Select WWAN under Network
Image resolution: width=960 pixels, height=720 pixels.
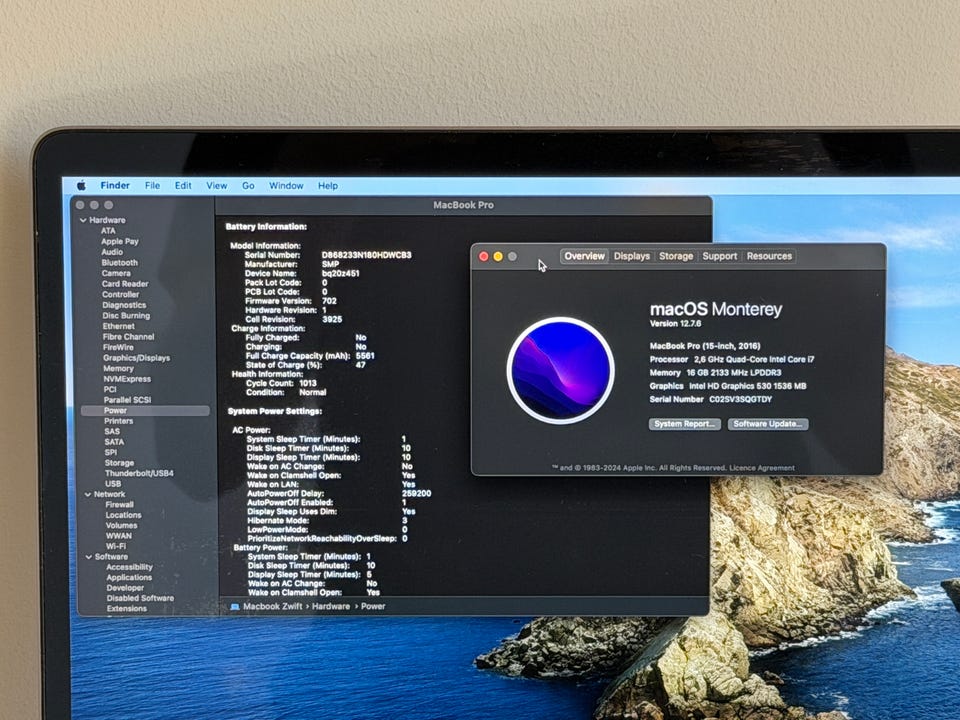tap(119, 536)
